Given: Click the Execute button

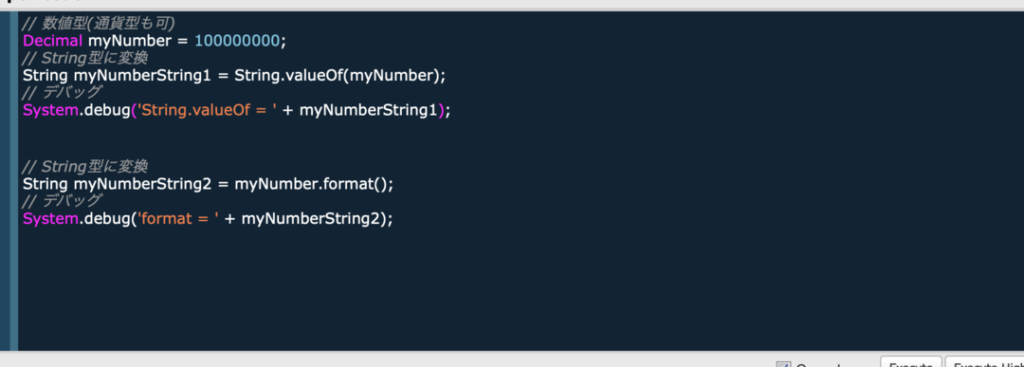Looking at the screenshot, I should [910, 362].
